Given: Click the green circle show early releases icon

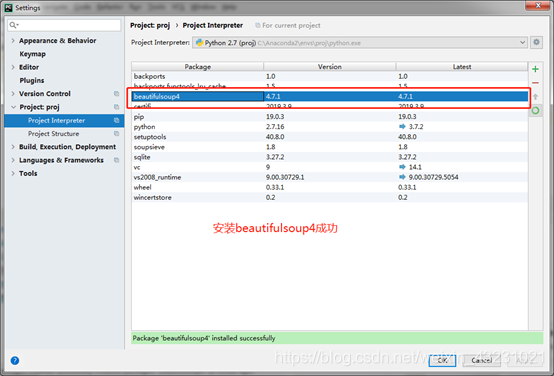Looking at the screenshot, I should [535, 111].
